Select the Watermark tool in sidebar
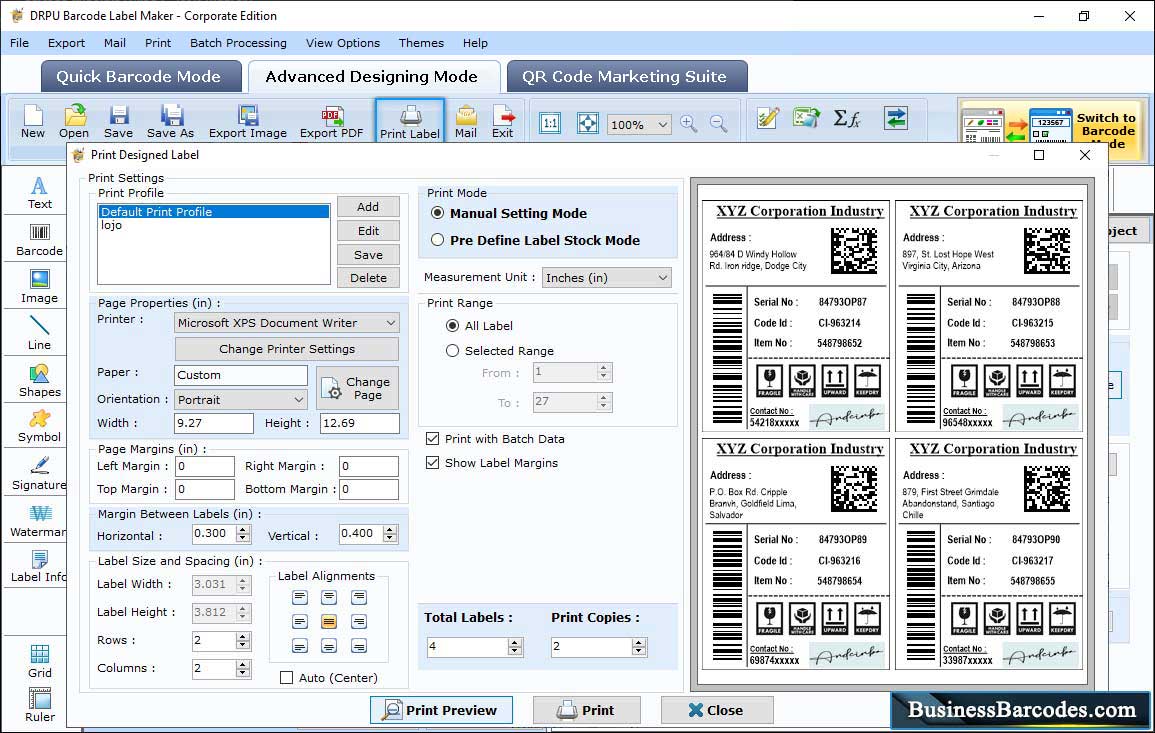Image resolution: width=1155 pixels, height=733 pixels. (38, 521)
